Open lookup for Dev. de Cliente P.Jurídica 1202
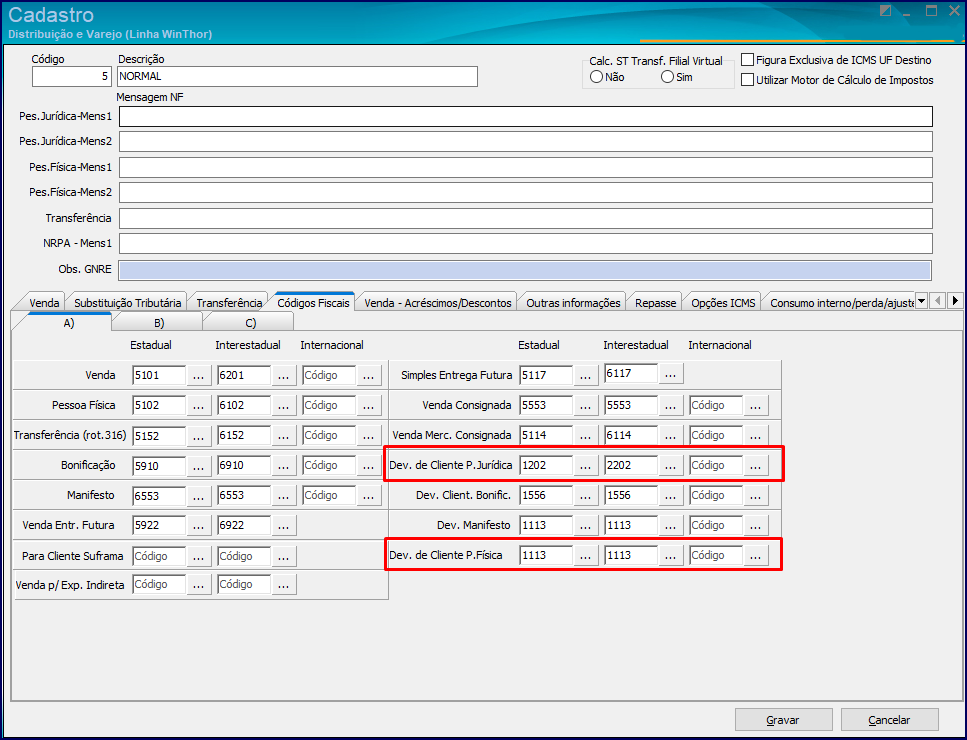The width and height of the screenshot is (967, 740). tap(585, 466)
